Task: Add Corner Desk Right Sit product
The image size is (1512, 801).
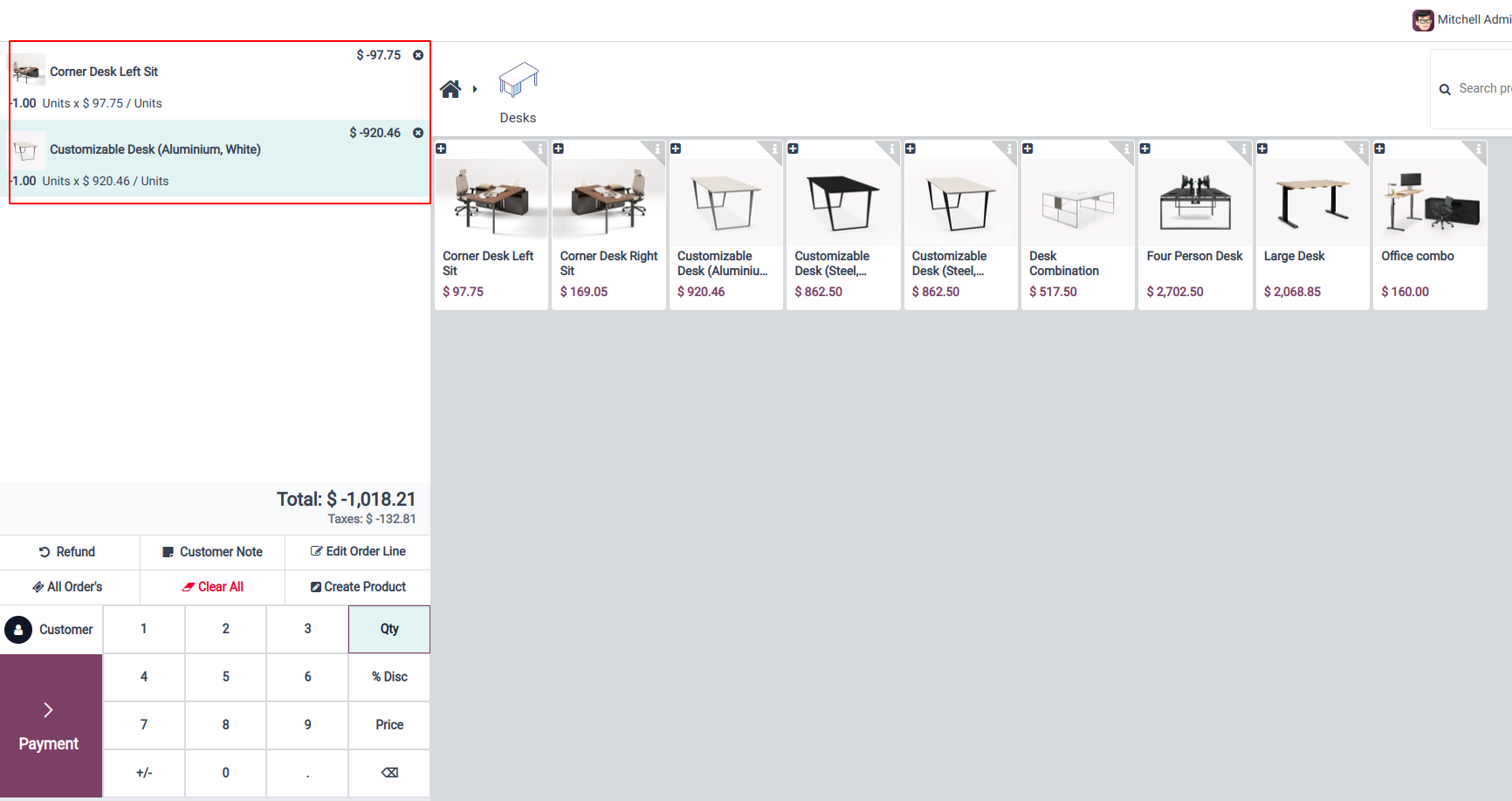Action: (x=608, y=225)
